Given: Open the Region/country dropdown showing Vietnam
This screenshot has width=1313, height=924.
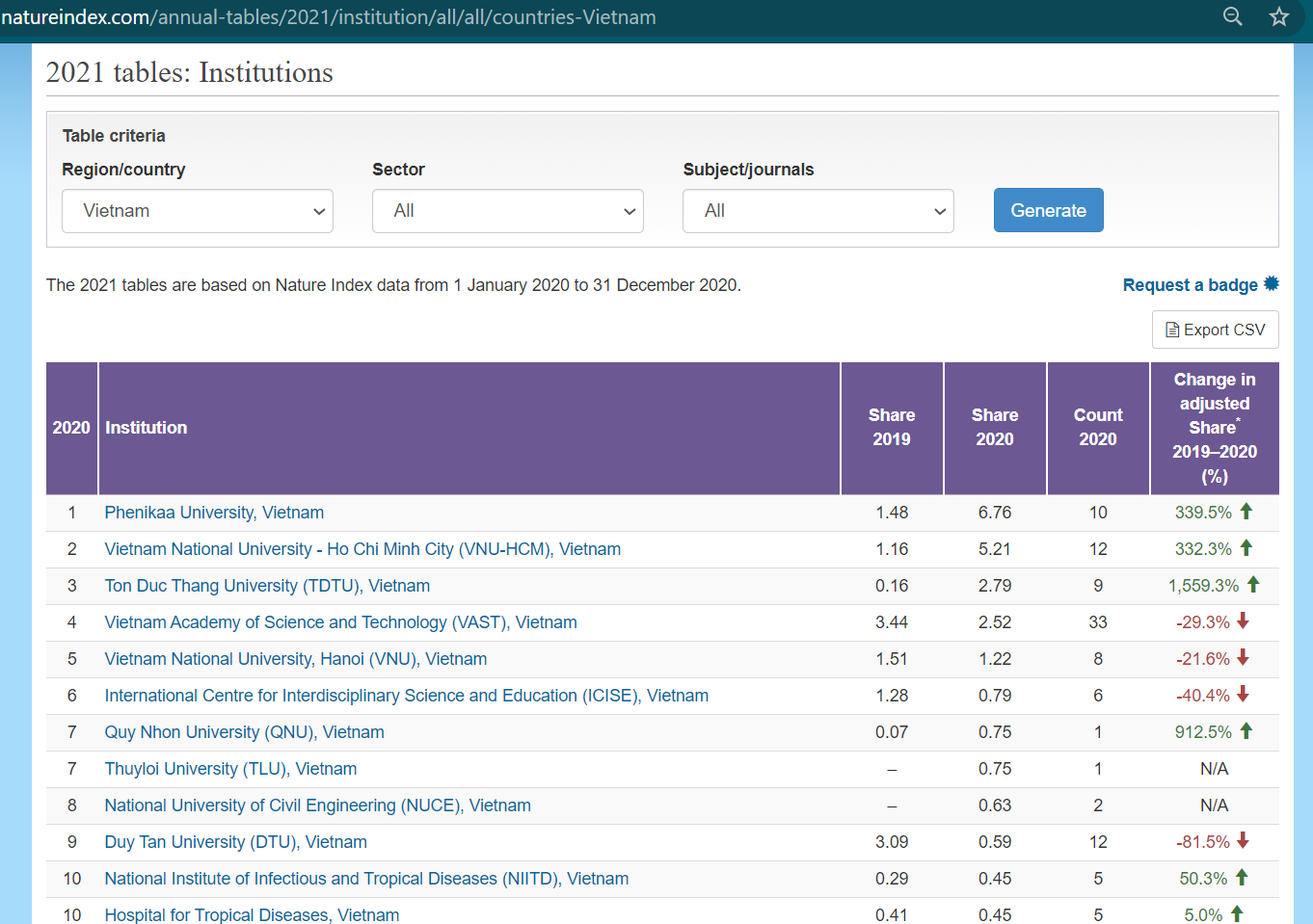Looking at the screenshot, I should pyautogui.click(x=198, y=211).
